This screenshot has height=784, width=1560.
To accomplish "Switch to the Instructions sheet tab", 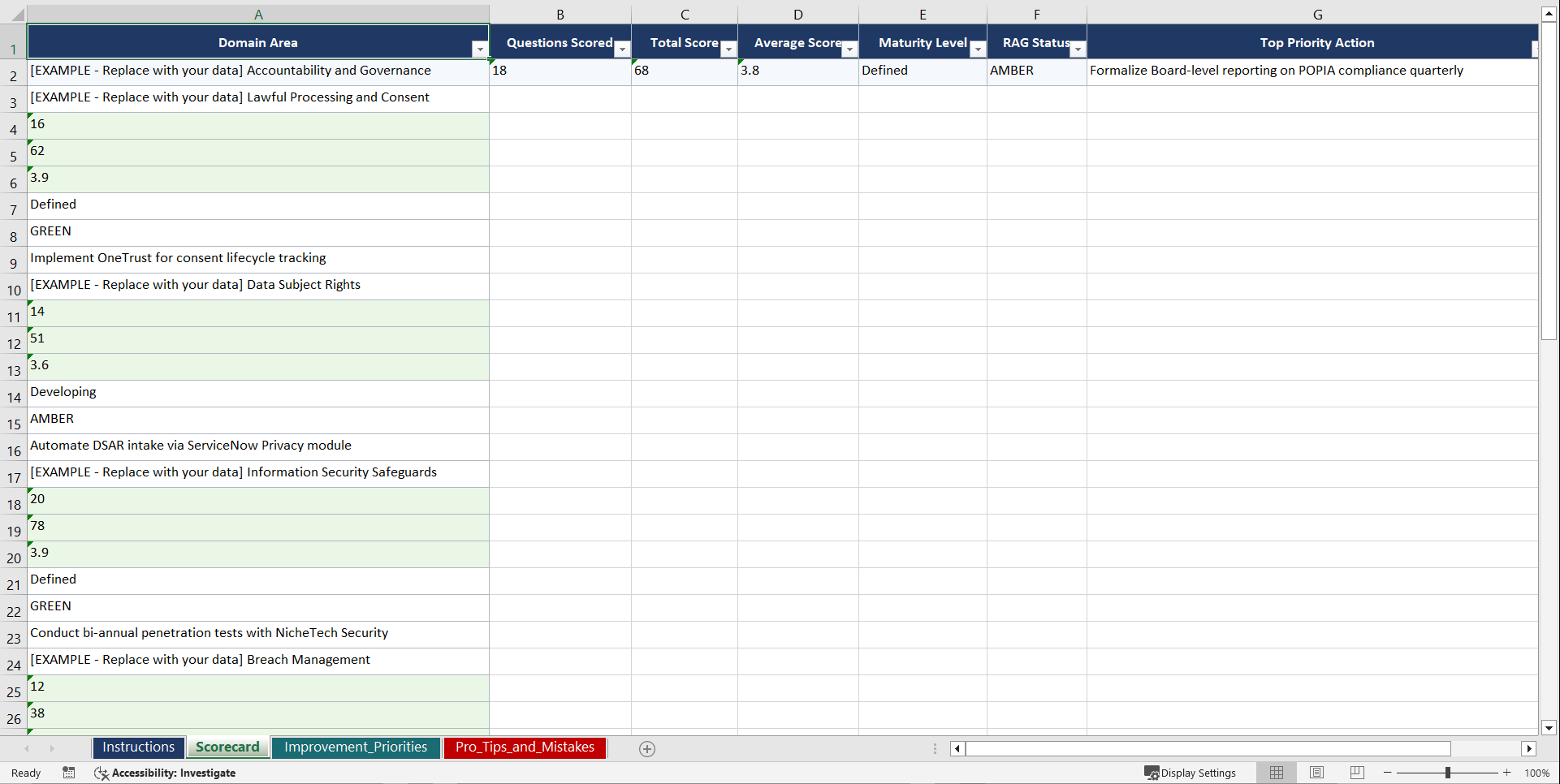I will tap(138, 747).
